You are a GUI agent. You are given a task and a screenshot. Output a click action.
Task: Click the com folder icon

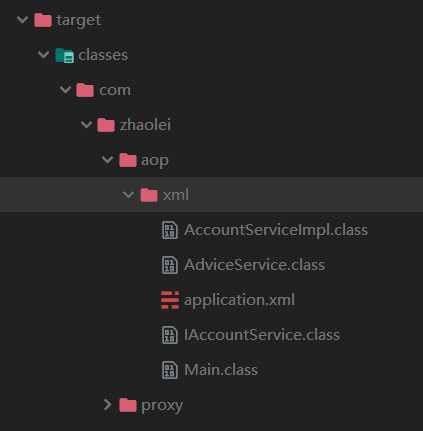[85, 90]
